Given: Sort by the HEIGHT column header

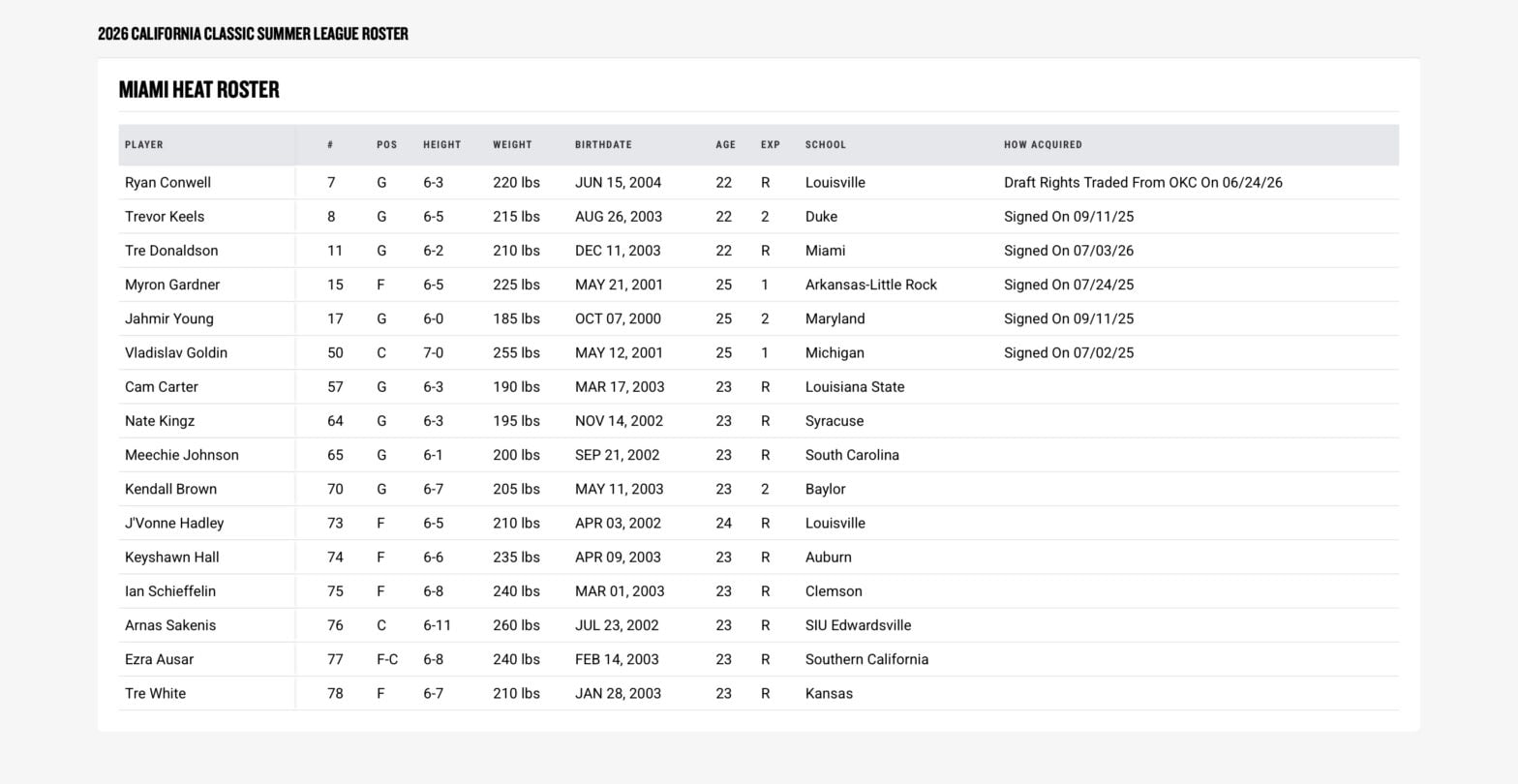Looking at the screenshot, I should click(x=442, y=145).
